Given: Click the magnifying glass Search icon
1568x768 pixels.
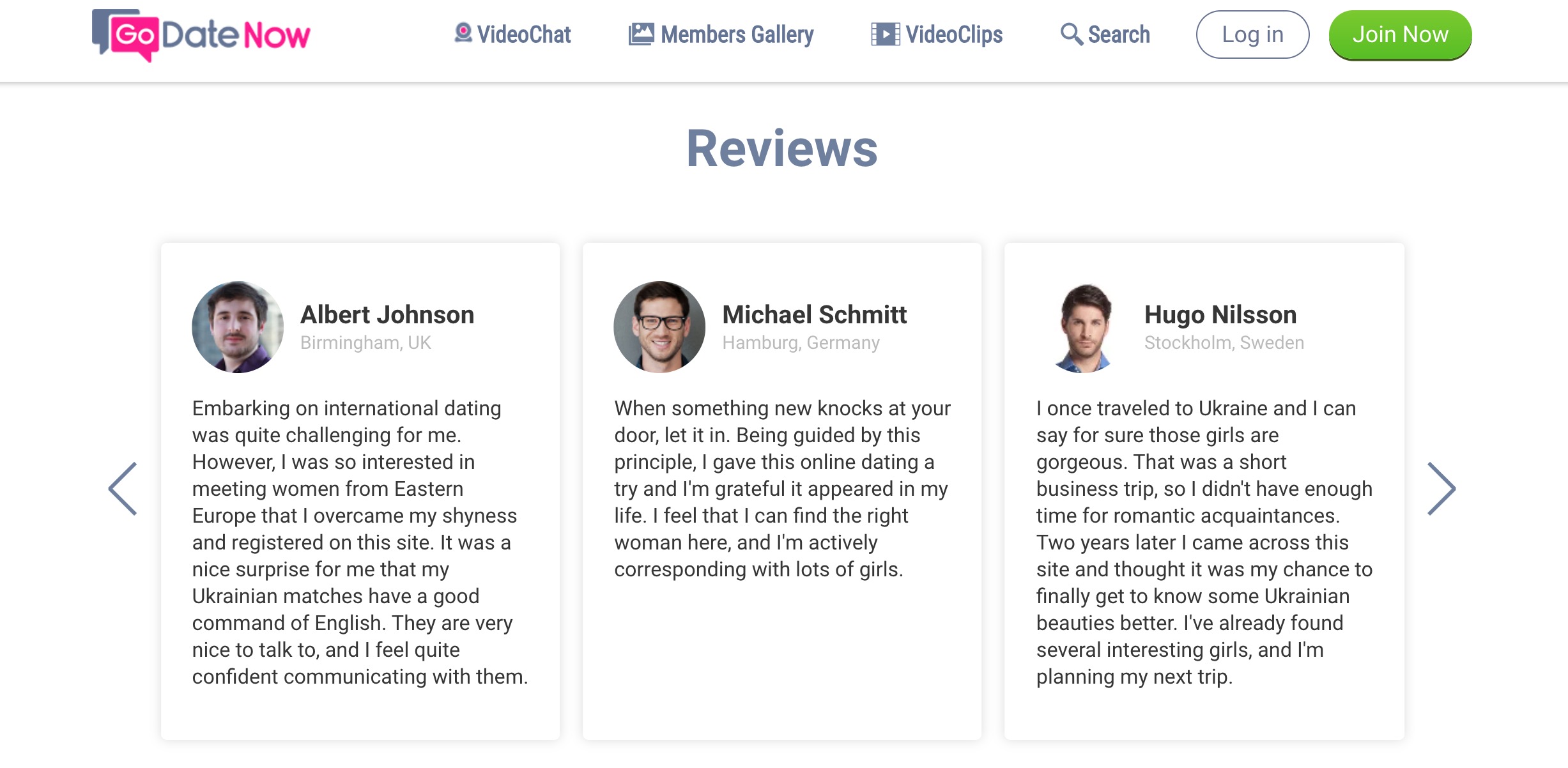Looking at the screenshot, I should 1072,34.
